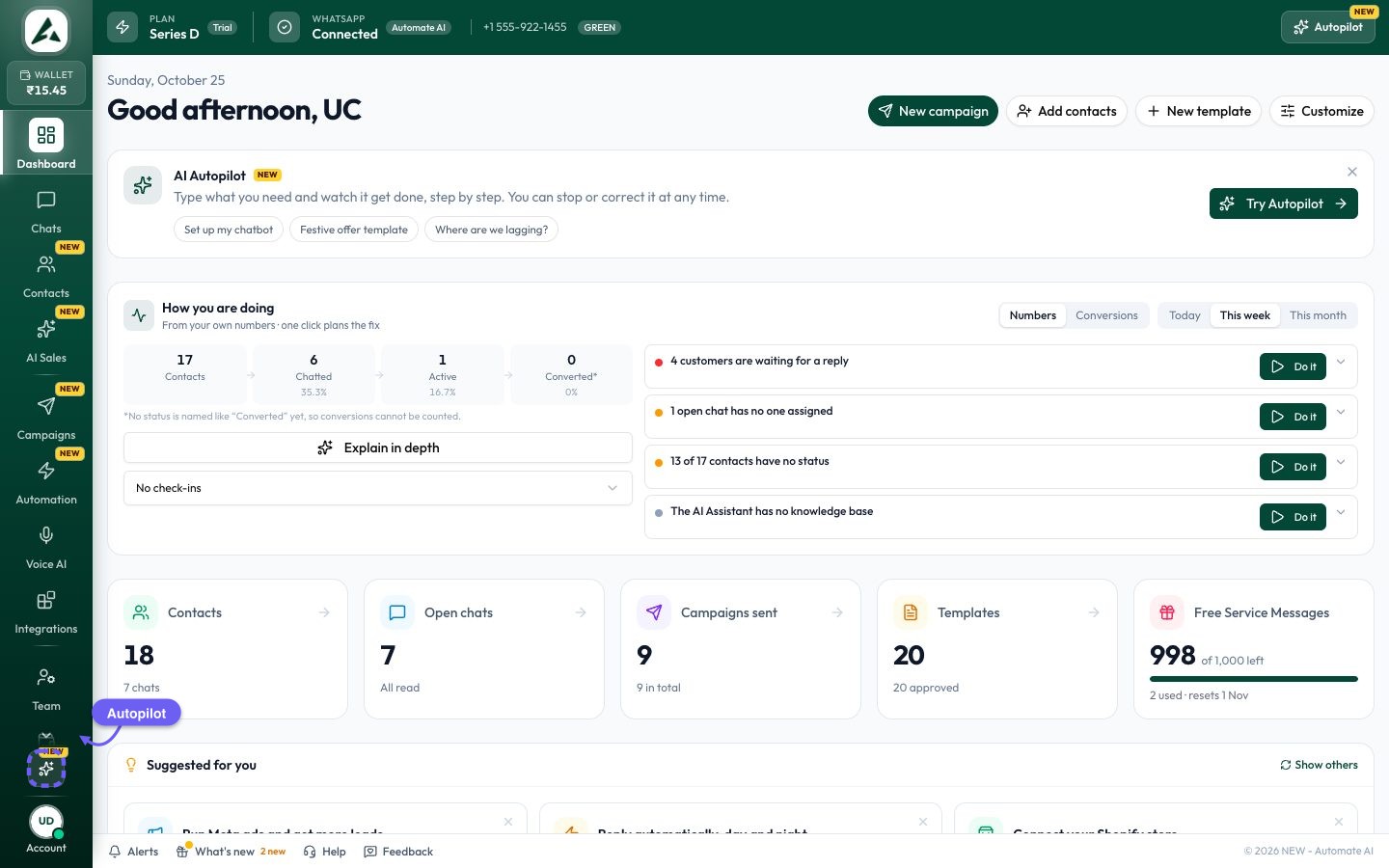The width and height of the screenshot is (1389, 868).
Task: Open Chats from the sidebar
Action: coord(46,211)
